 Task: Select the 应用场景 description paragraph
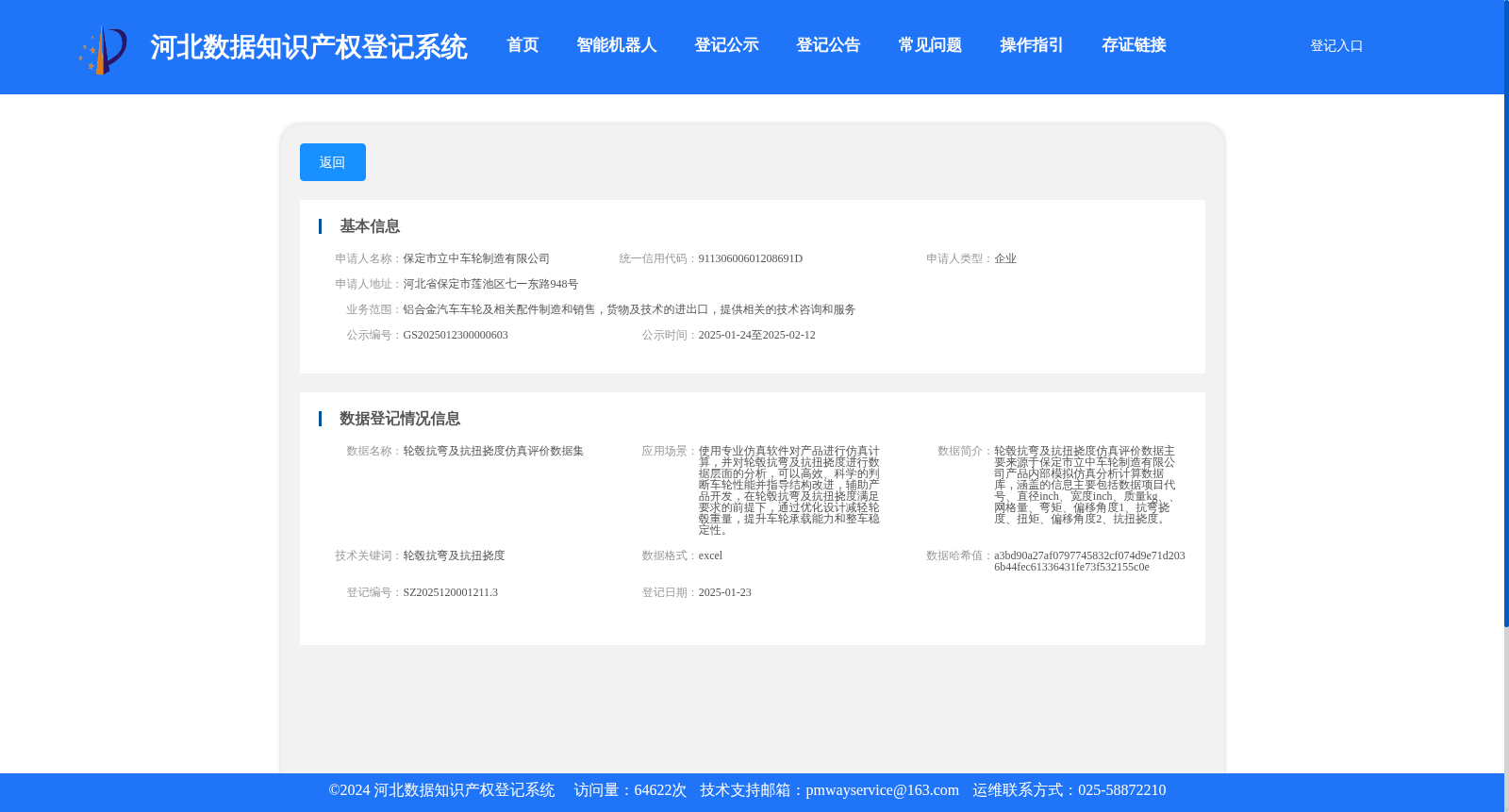789,490
